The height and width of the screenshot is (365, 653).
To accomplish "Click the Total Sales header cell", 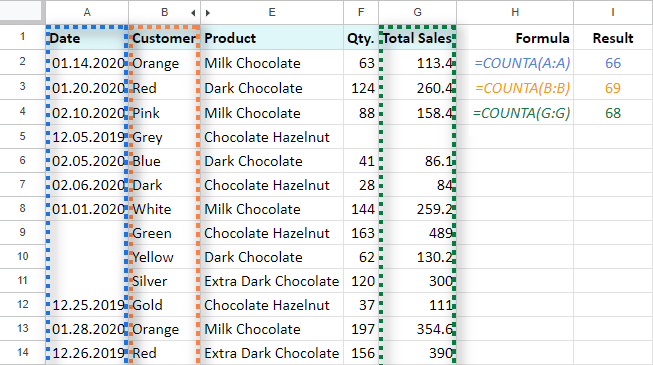I will (417, 38).
